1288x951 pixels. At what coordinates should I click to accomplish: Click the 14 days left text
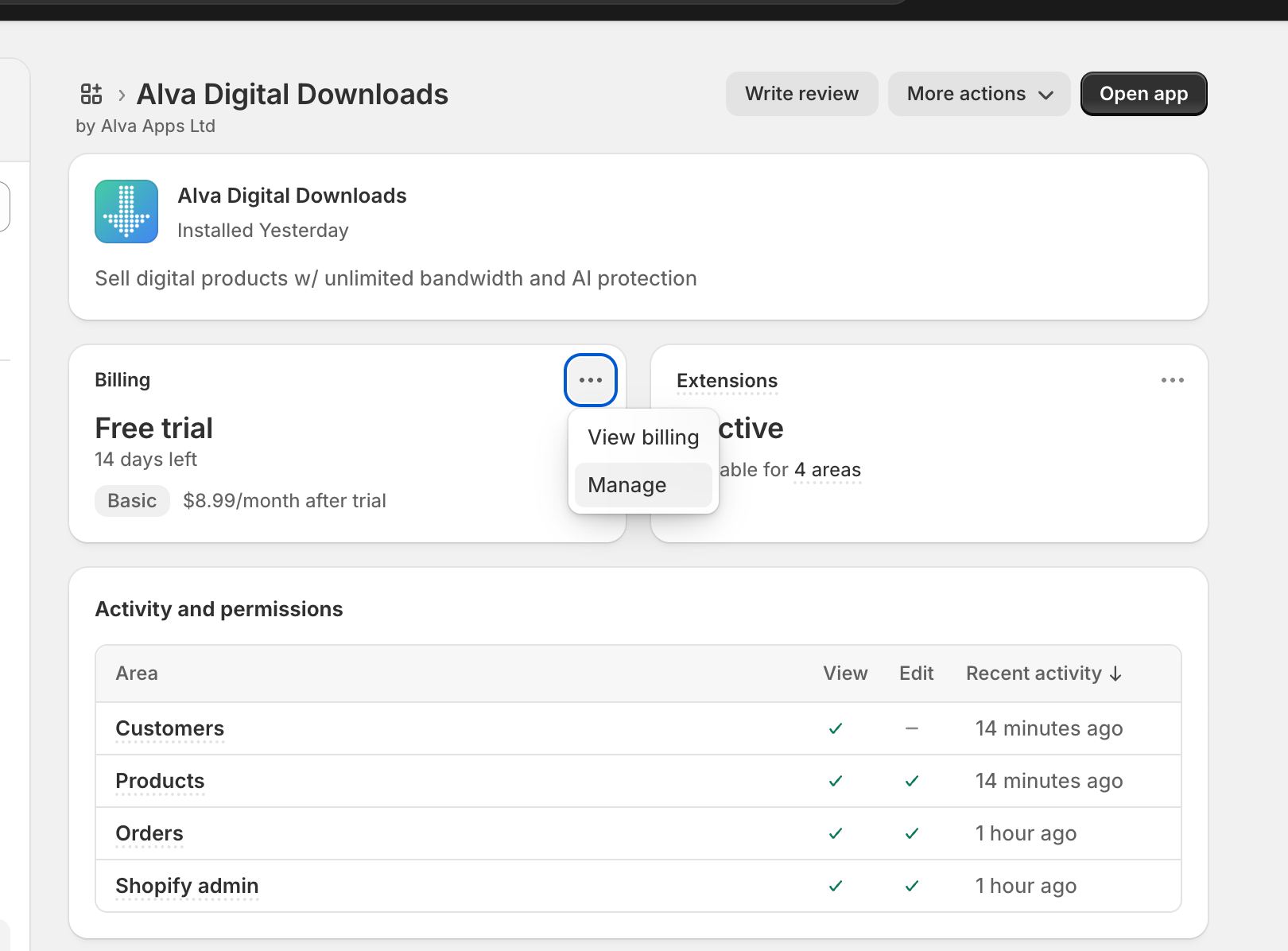coord(145,460)
